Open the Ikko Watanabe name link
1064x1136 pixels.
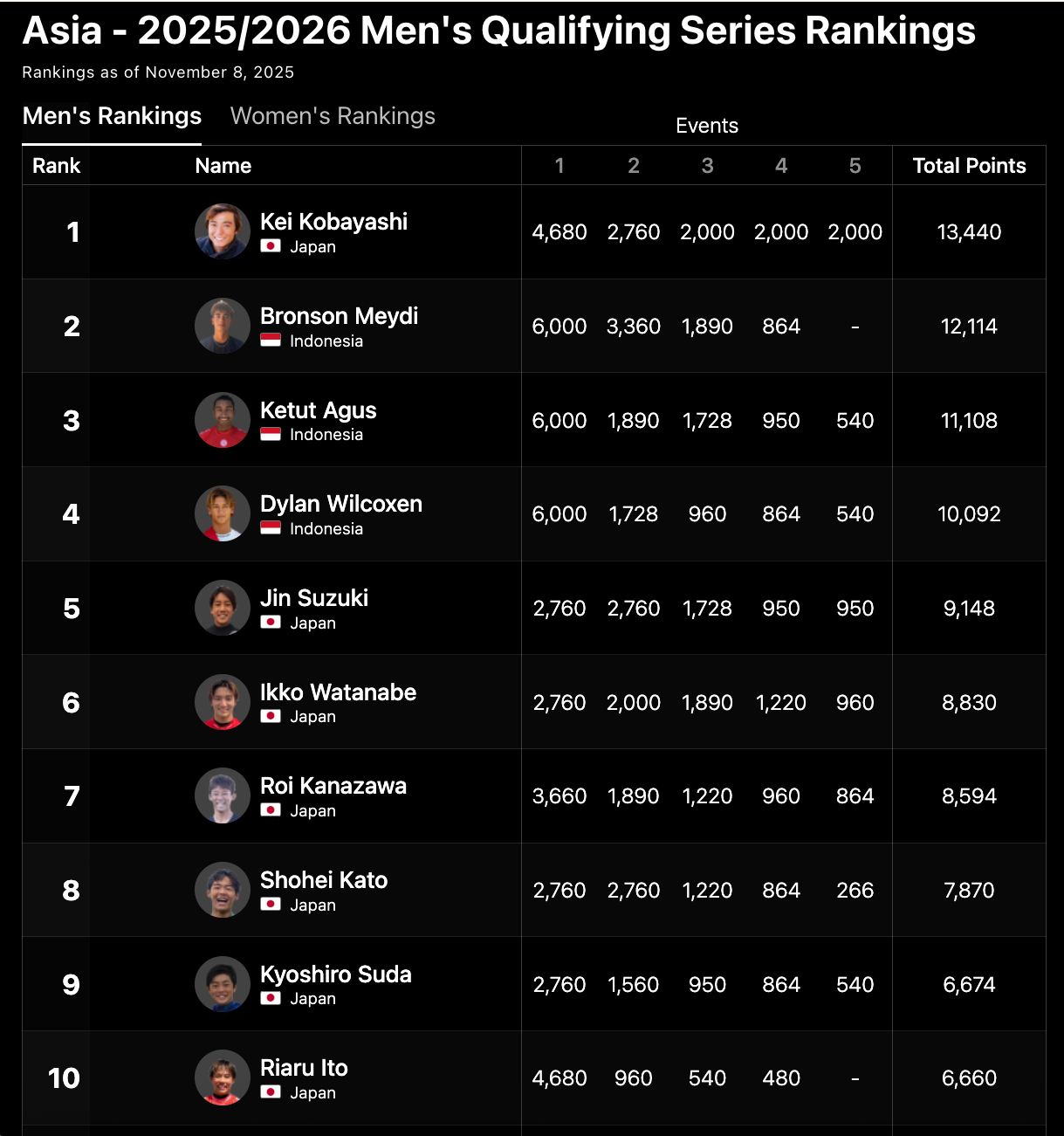tap(338, 692)
